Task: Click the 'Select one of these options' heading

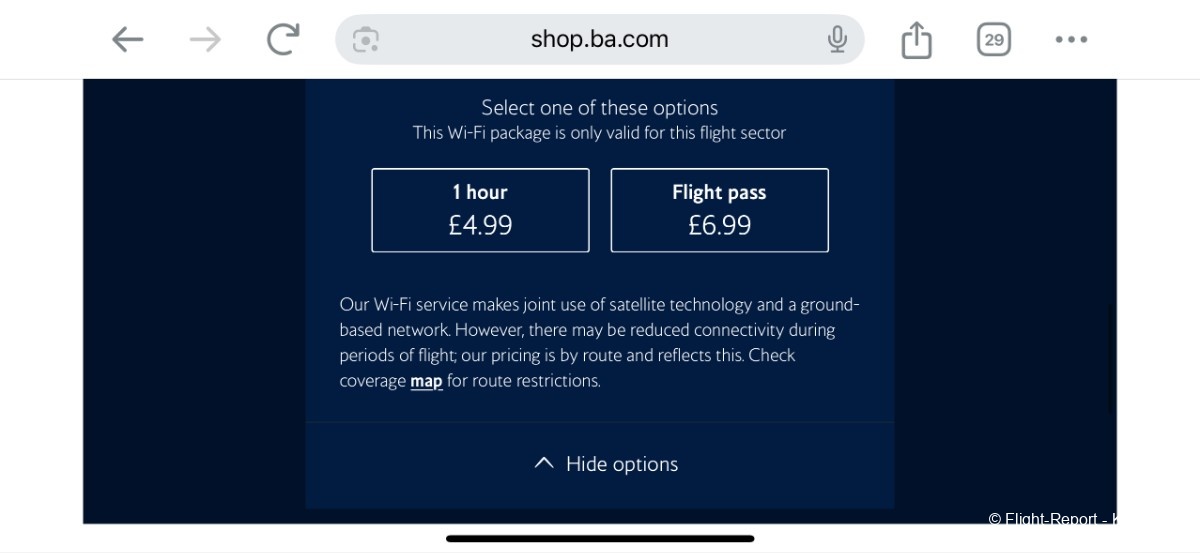Action: (600, 108)
